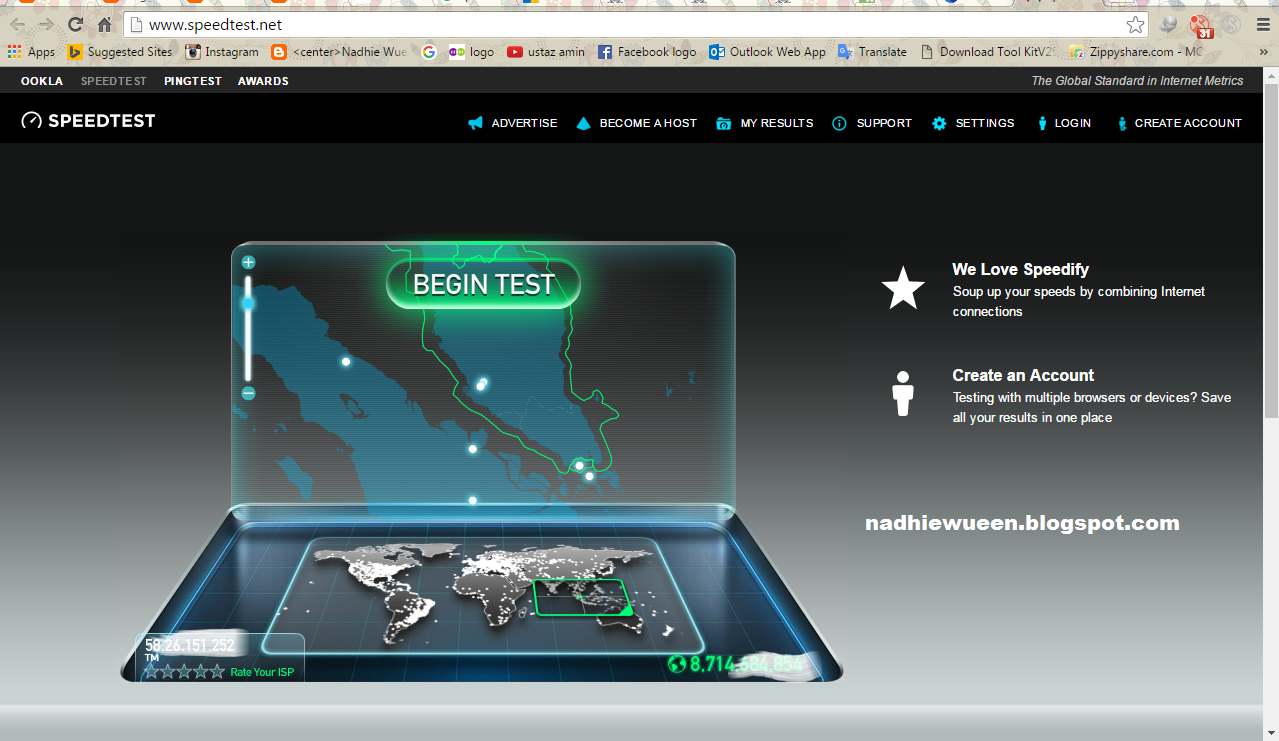This screenshot has width=1279, height=741.
Task: Open the BECOME A HOST page
Action: tap(648, 123)
